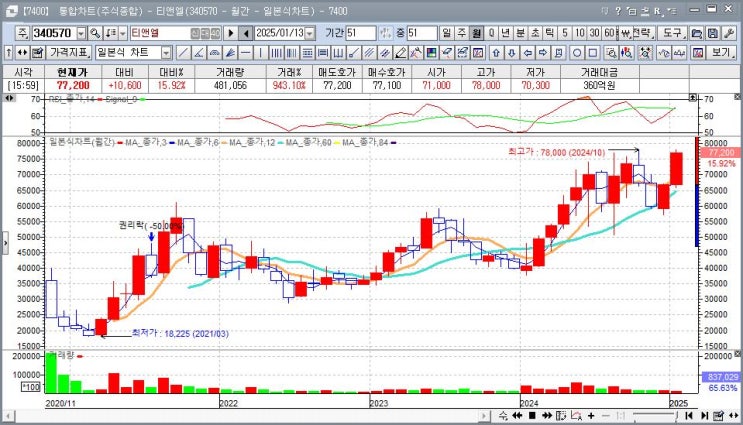This screenshot has height=425, width=743.
Task: Click the zoom magnifier chart tool
Action: (x=611, y=53)
